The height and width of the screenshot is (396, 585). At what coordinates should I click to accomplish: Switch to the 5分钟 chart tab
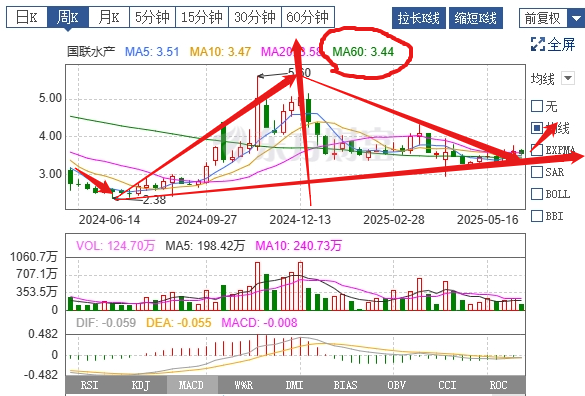click(152, 17)
